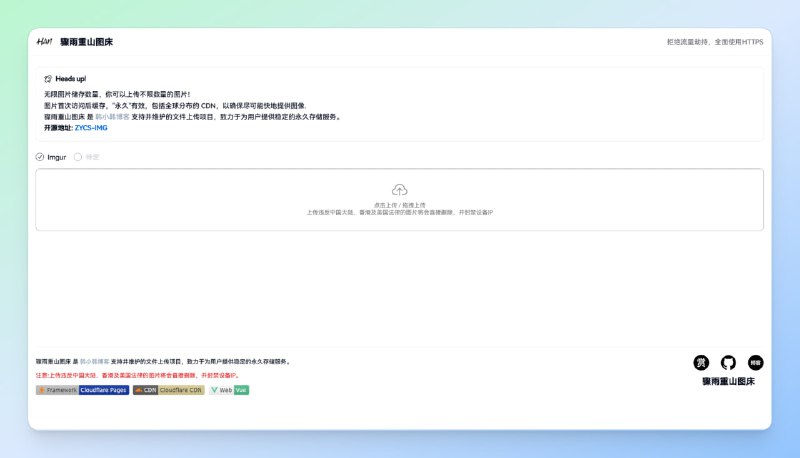Click the red 注意 warning line in footer

click(138, 375)
